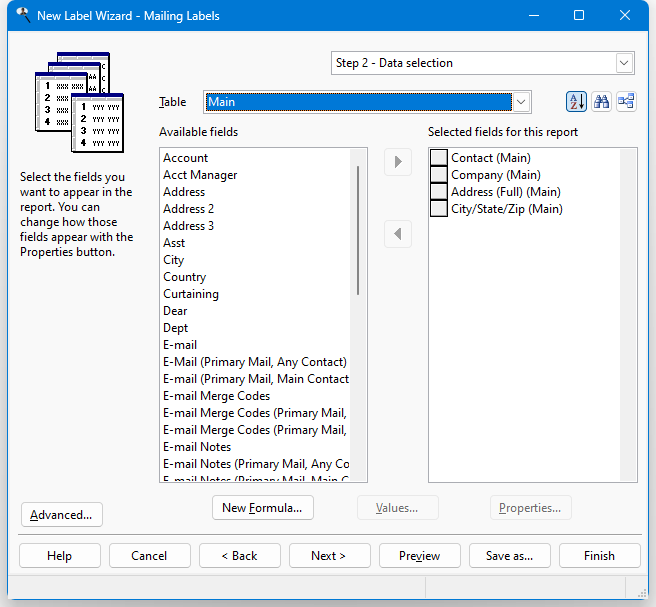Screen dimensions: 656x607
Task: Select Address (Full) (Main) text entry
Action: 506,192
